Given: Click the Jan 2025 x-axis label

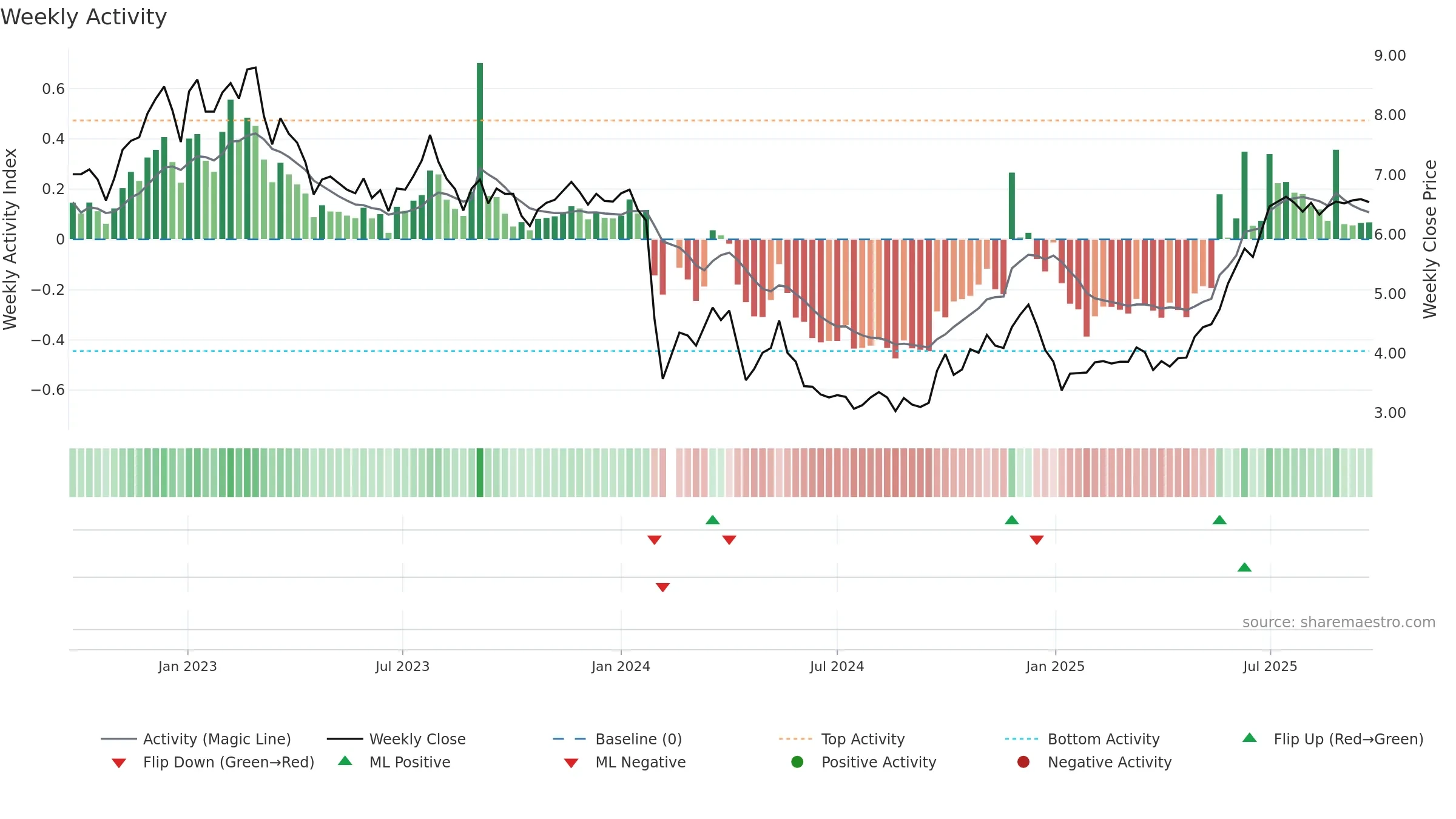Looking at the screenshot, I should click(x=1056, y=666).
